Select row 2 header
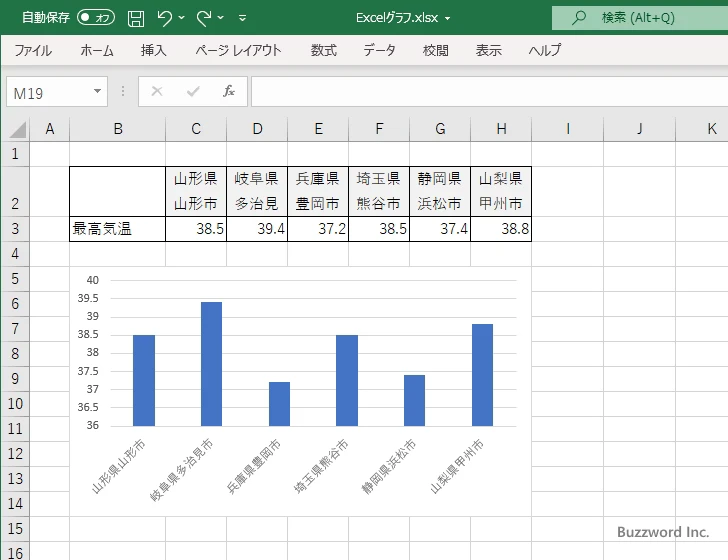The height and width of the screenshot is (560, 728). tap(15, 191)
